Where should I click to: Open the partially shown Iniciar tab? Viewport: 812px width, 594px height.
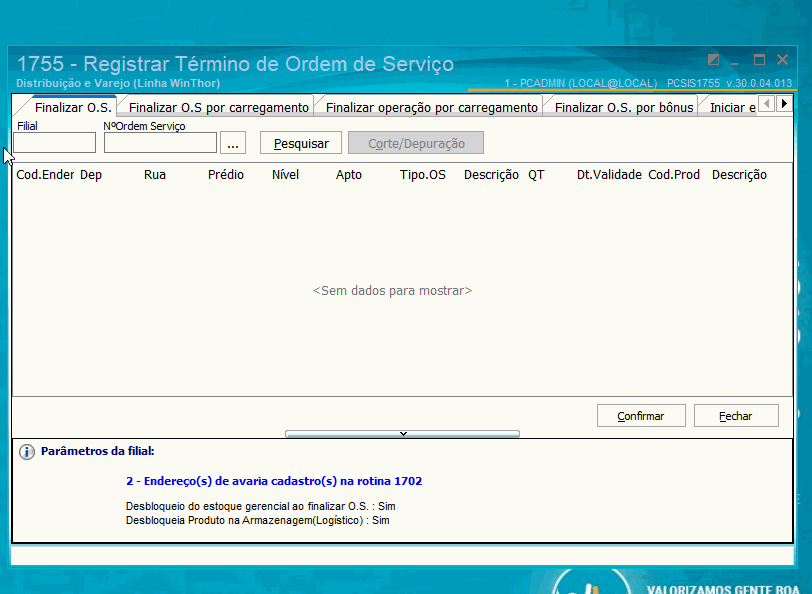731,107
